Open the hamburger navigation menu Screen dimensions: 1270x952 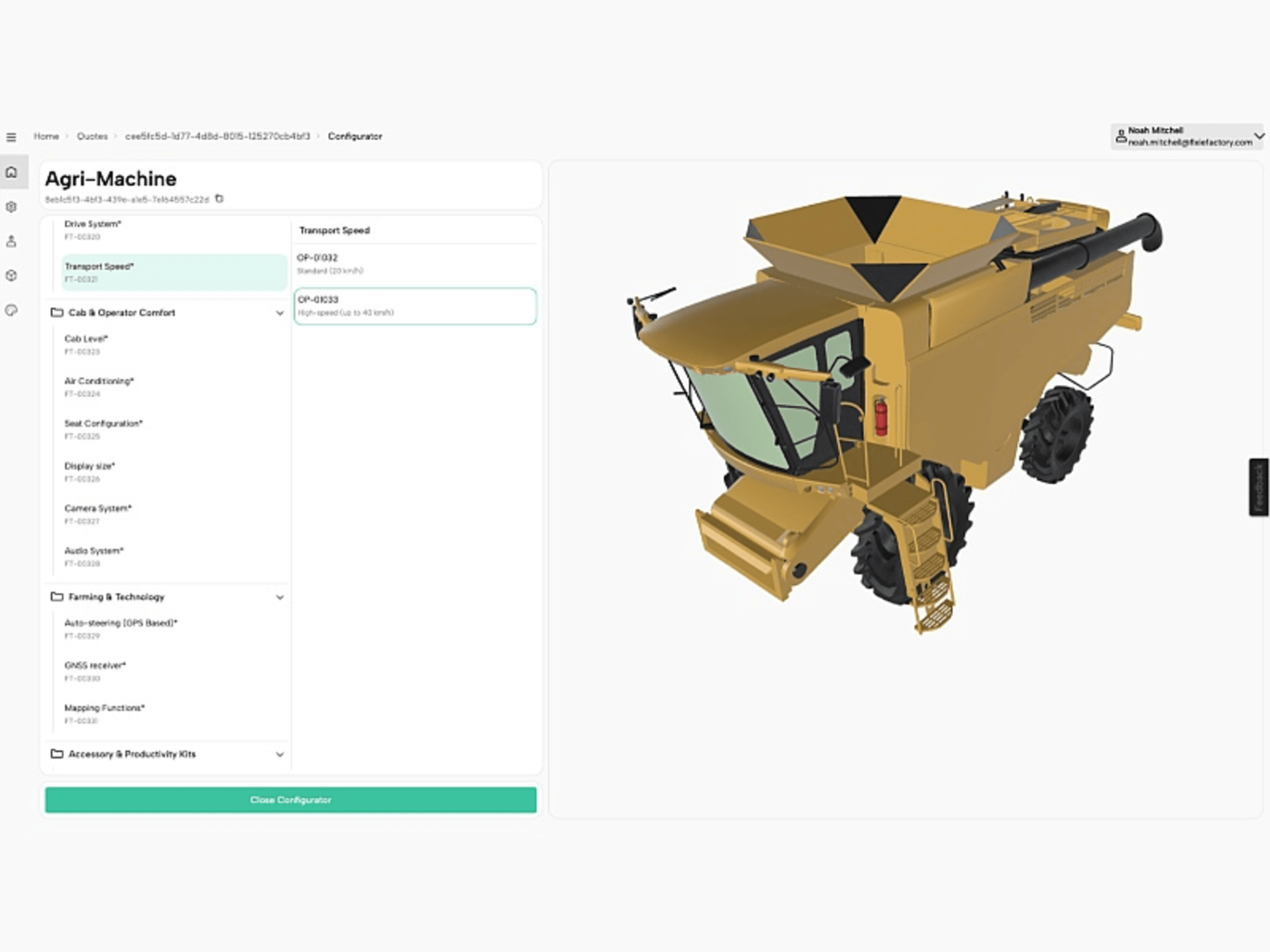tap(12, 136)
